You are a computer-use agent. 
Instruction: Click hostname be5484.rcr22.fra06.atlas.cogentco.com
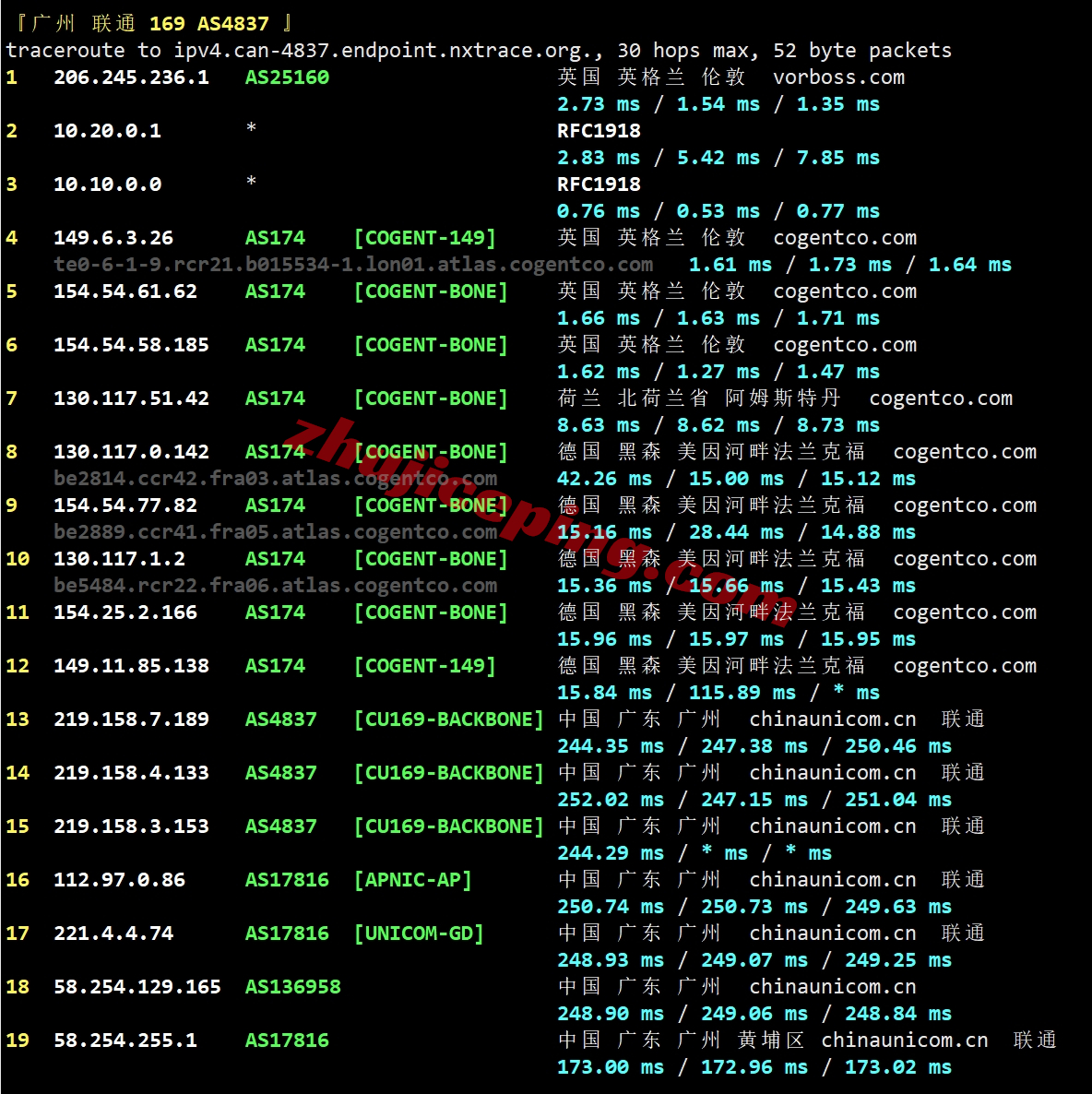(276, 586)
